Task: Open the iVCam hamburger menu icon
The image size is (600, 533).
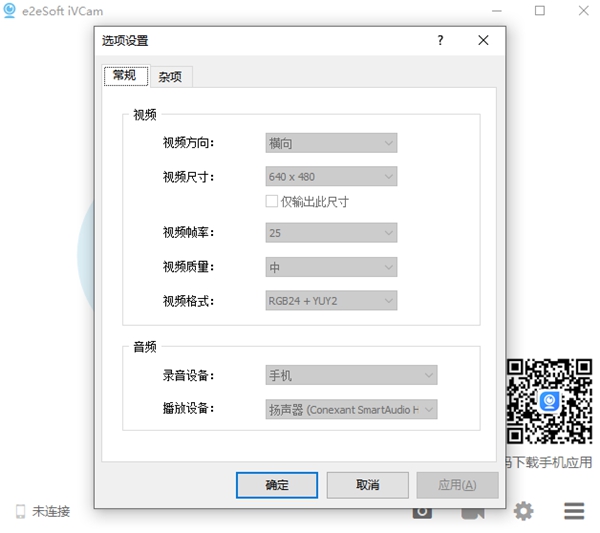Action: click(x=574, y=511)
